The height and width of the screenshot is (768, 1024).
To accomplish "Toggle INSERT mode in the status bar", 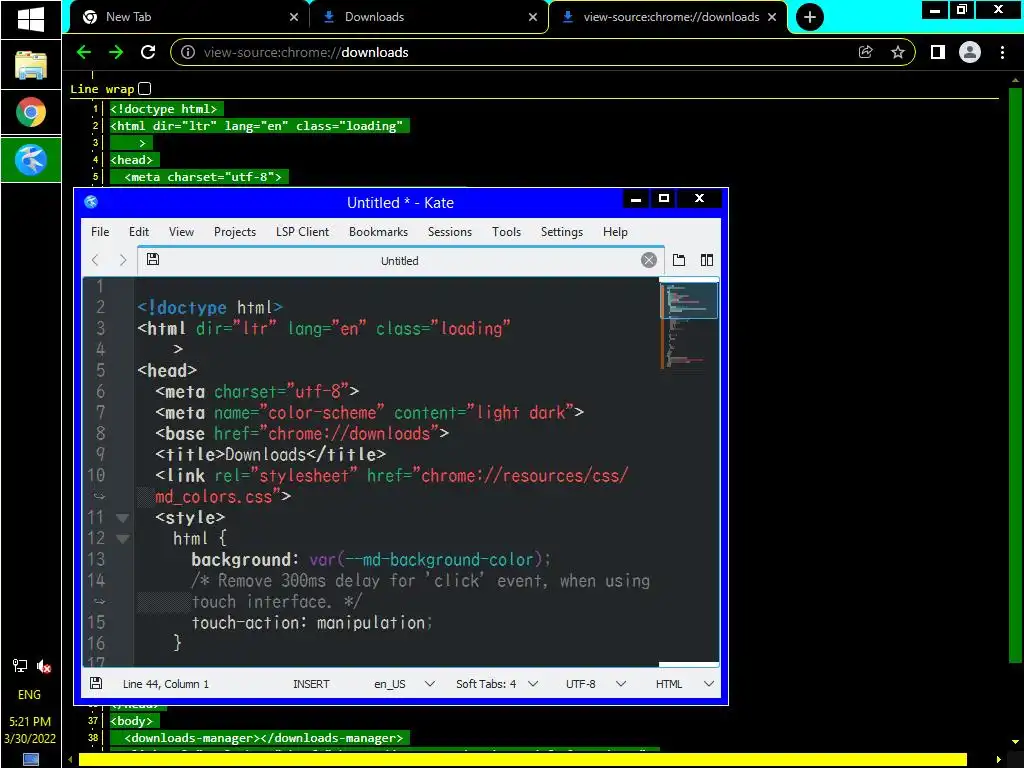I will (311, 684).
